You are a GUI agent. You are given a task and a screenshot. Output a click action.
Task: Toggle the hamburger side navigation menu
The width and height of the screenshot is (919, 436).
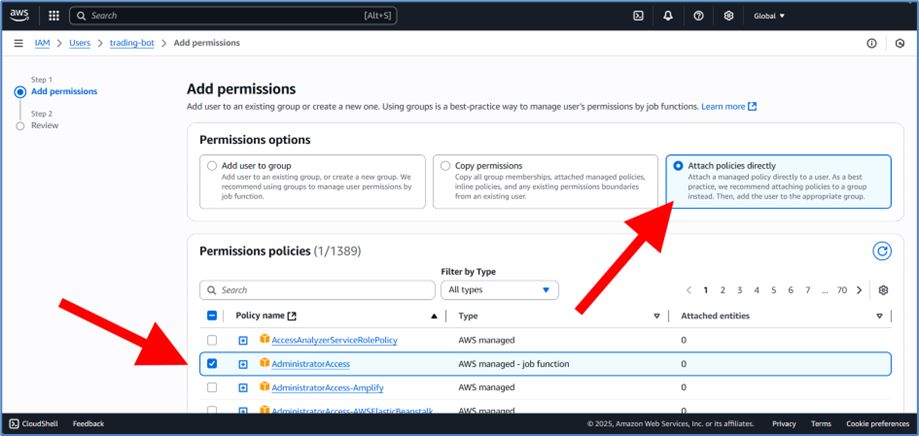(18, 43)
